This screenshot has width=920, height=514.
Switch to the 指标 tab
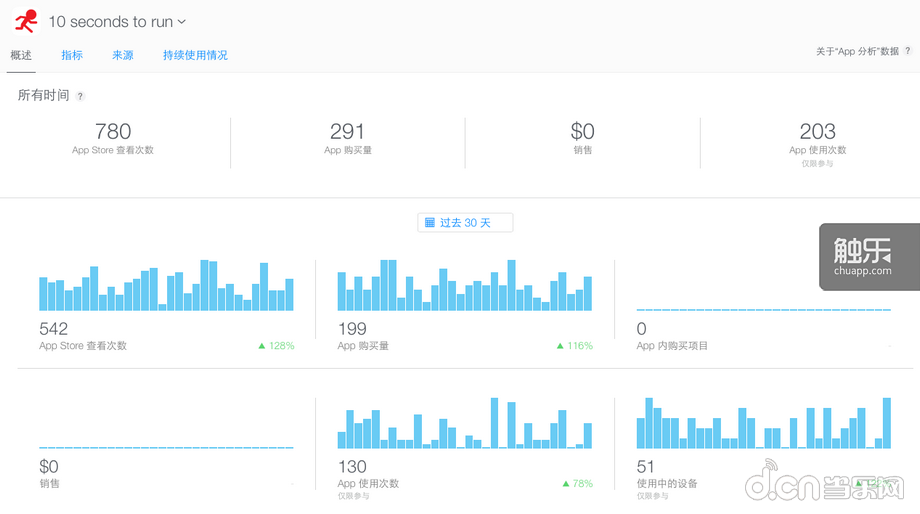click(72, 55)
